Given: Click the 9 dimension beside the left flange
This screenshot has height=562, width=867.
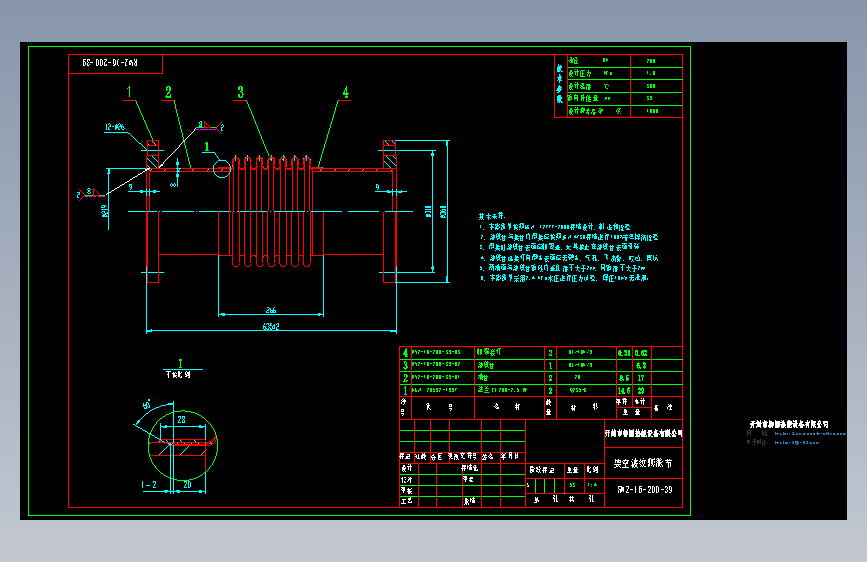Looking at the screenshot, I should (x=130, y=187).
